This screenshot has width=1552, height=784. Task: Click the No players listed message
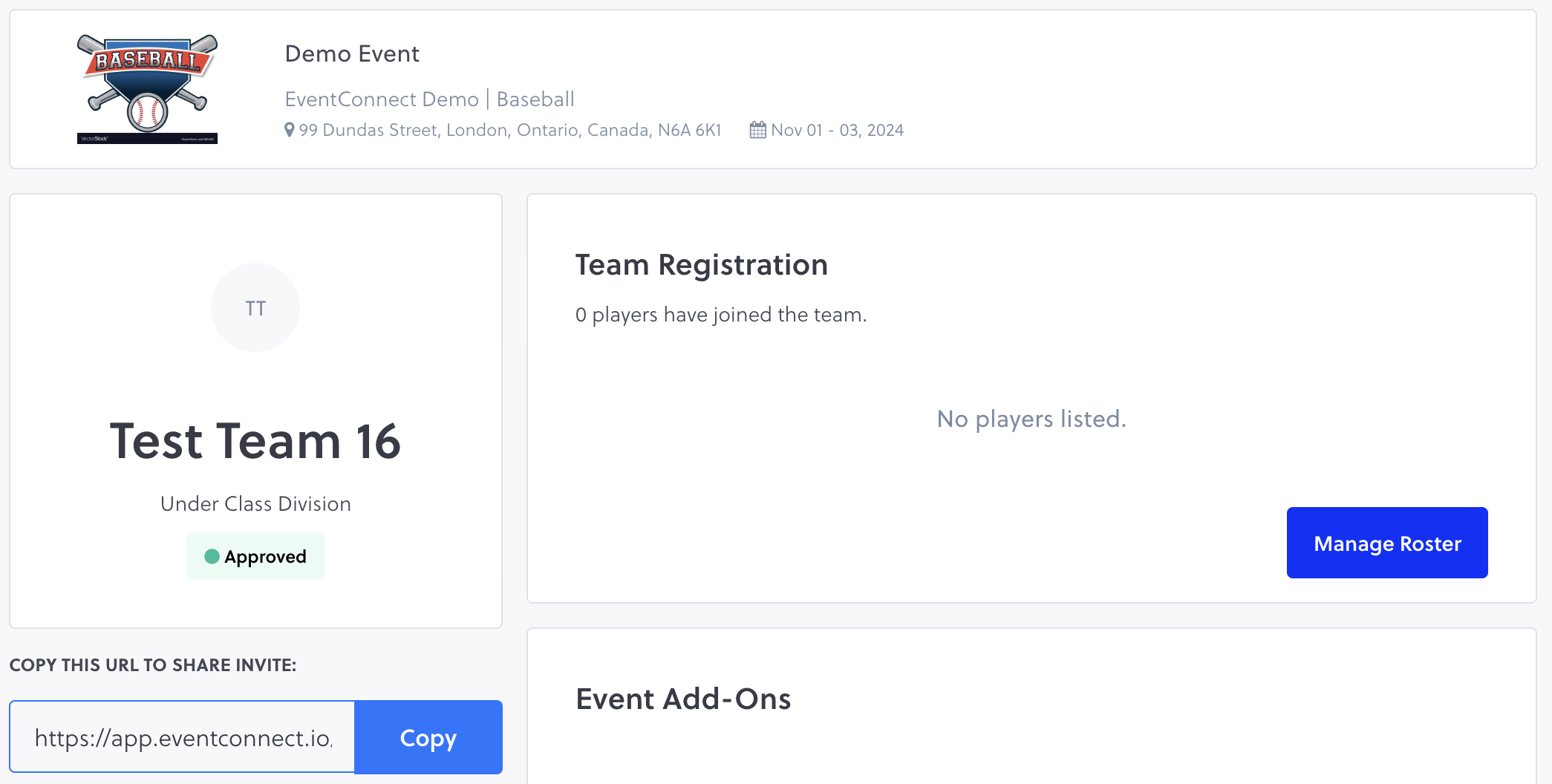click(1031, 419)
